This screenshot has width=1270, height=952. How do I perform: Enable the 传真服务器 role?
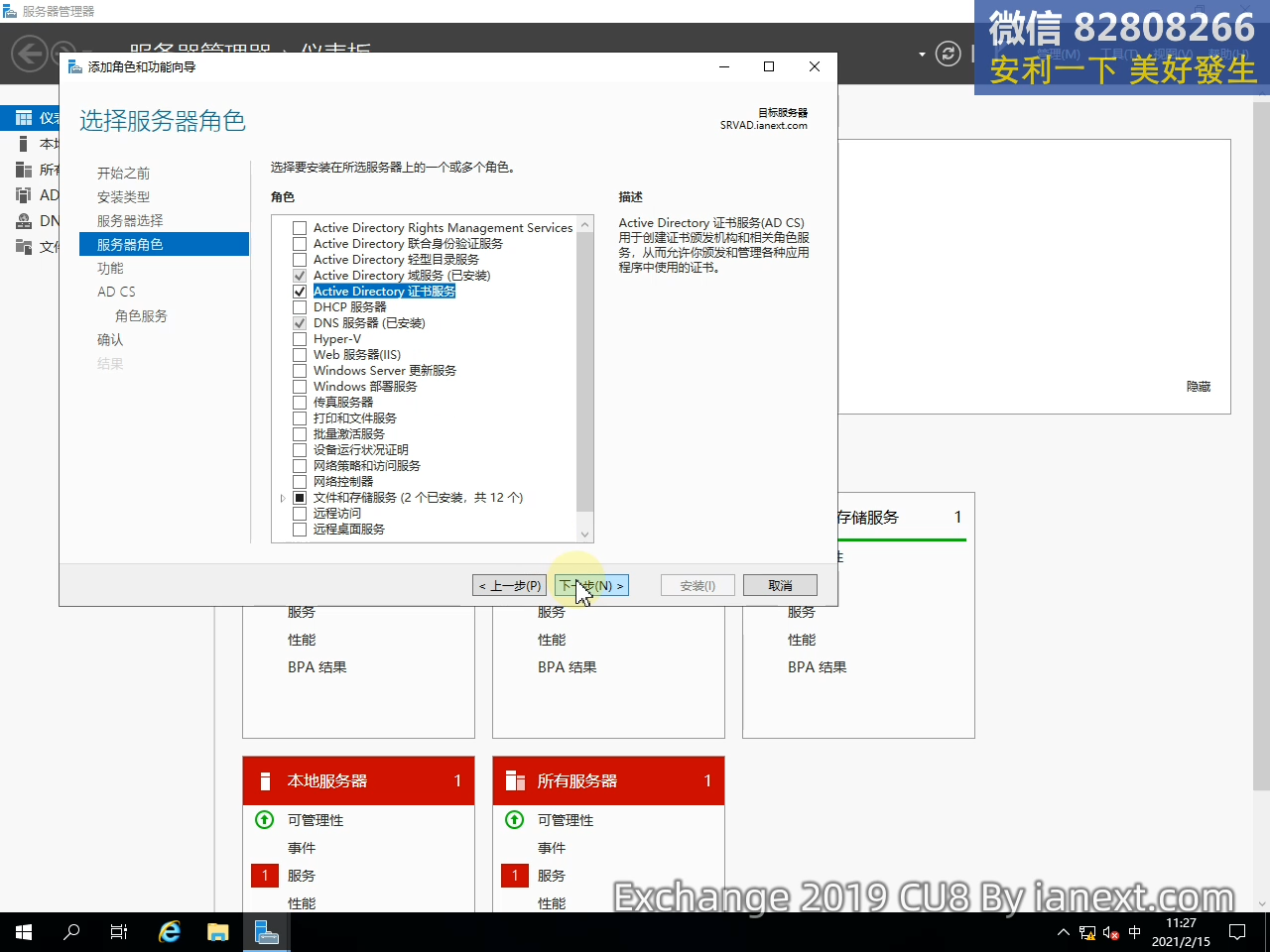[x=300, y=403]
